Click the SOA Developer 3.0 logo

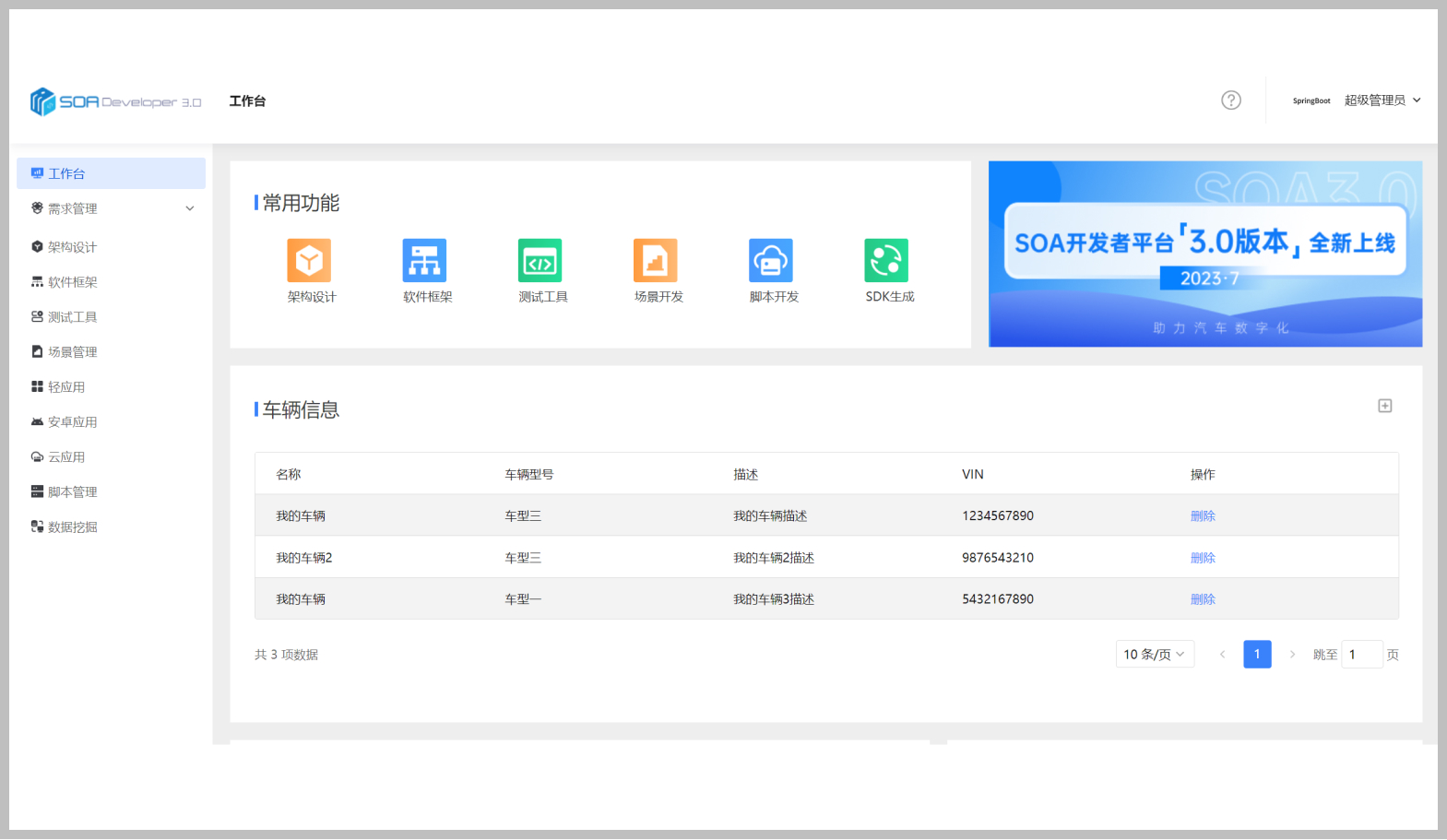point(116,101)
